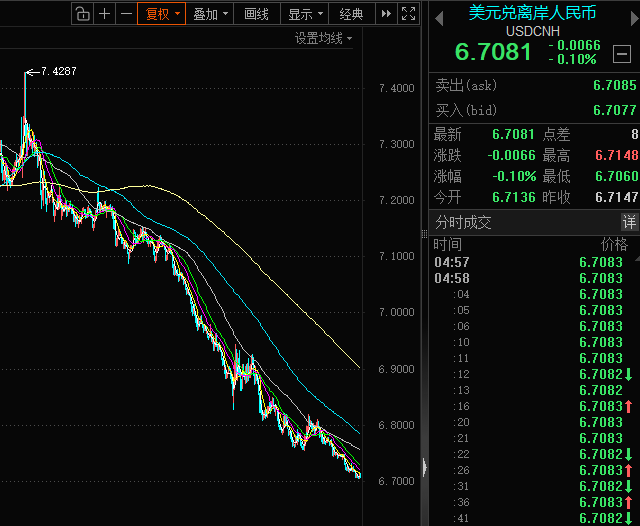Click the 最低 value 6.7060

[x=617, y=176]
